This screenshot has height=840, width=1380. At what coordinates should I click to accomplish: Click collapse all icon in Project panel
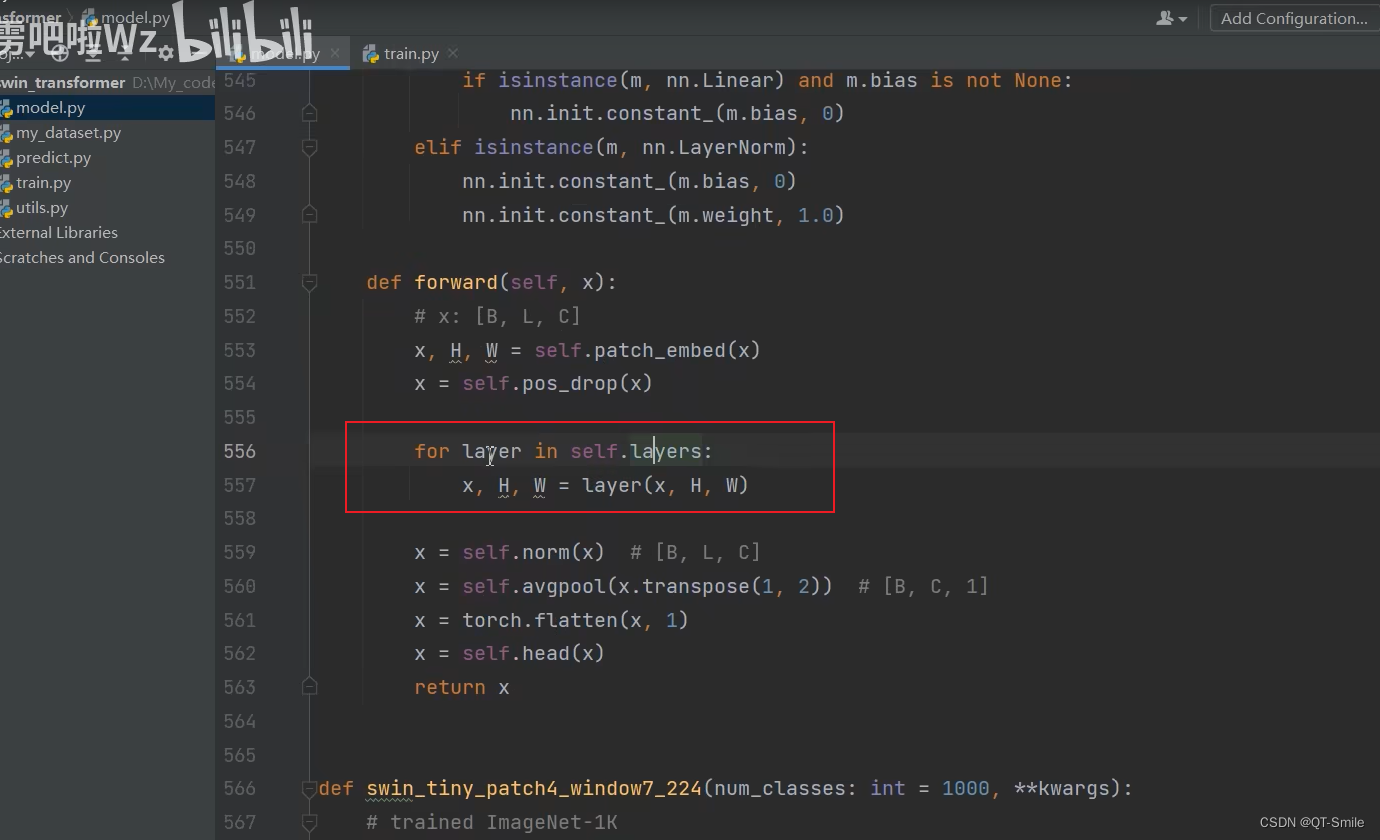(125, 53)
